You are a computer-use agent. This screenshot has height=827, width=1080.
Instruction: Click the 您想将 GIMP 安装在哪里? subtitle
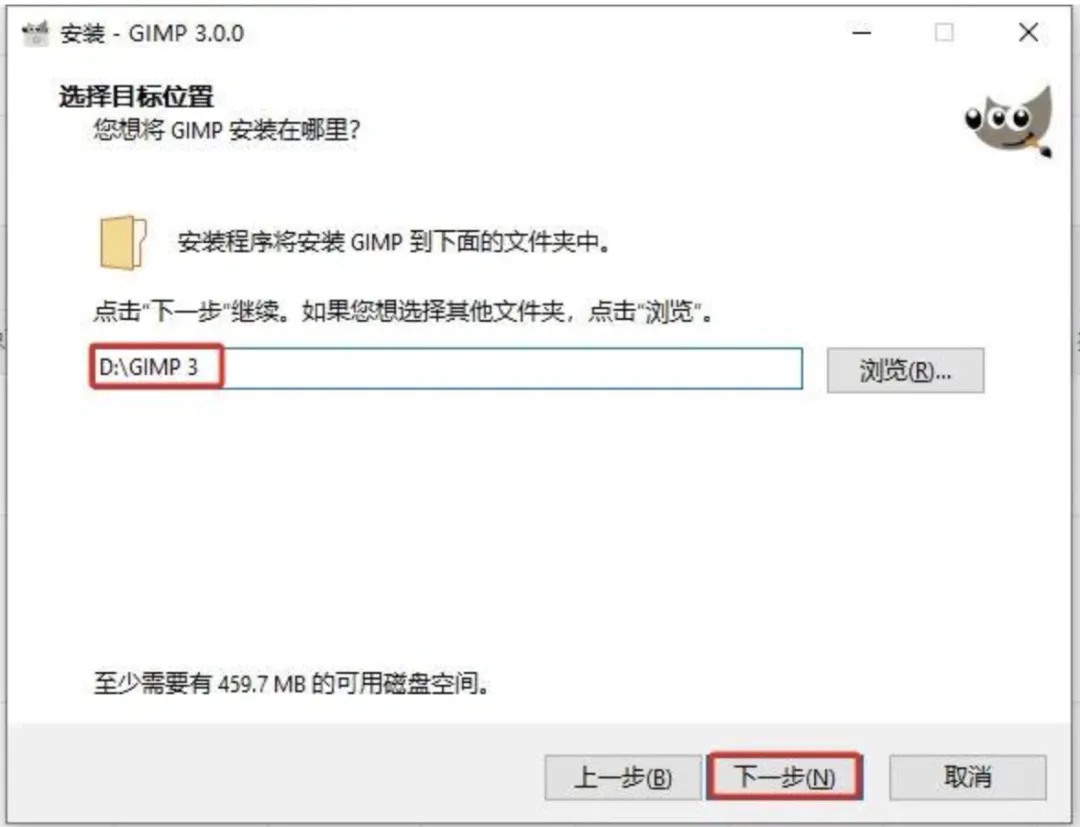click(227, 129)
